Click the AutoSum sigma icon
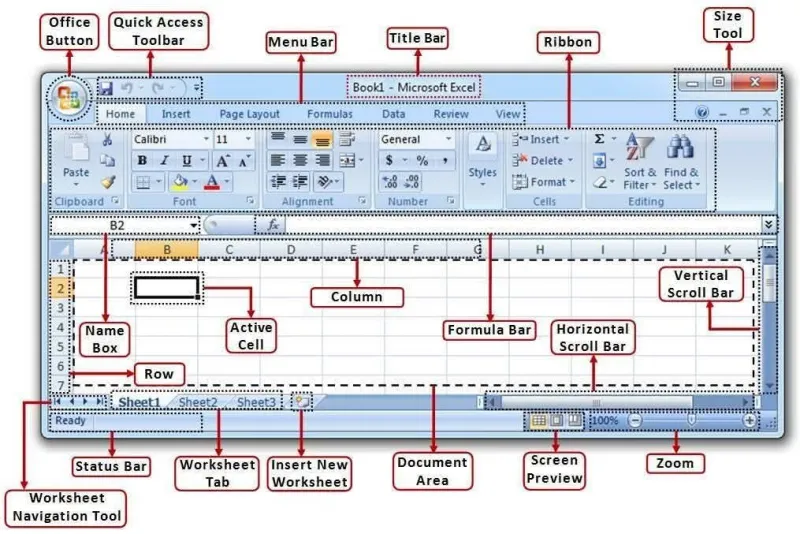Screen dimensions: 800x534 coord(599,139)
